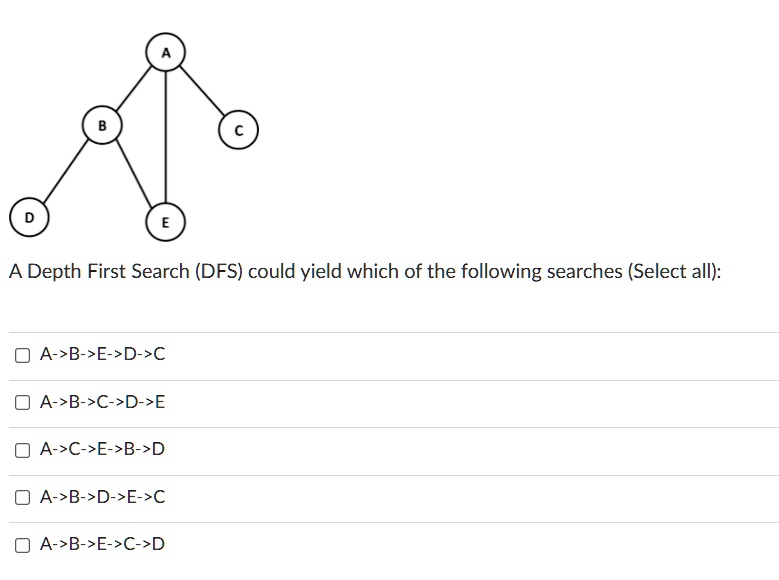779x580 pixels.
Task: Click graph node E circle
Action: (x=165, y=222)
